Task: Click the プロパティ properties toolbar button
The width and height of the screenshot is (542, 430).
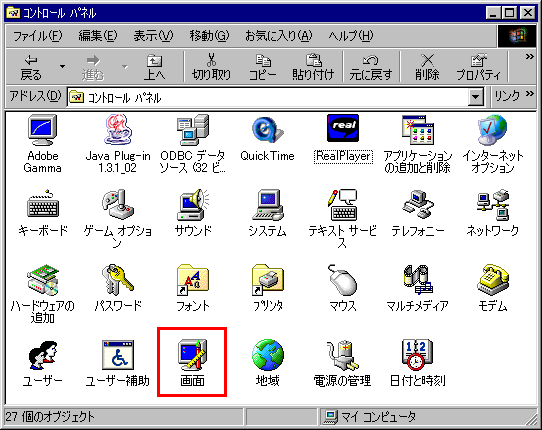Action: click(x=478, y=67)
